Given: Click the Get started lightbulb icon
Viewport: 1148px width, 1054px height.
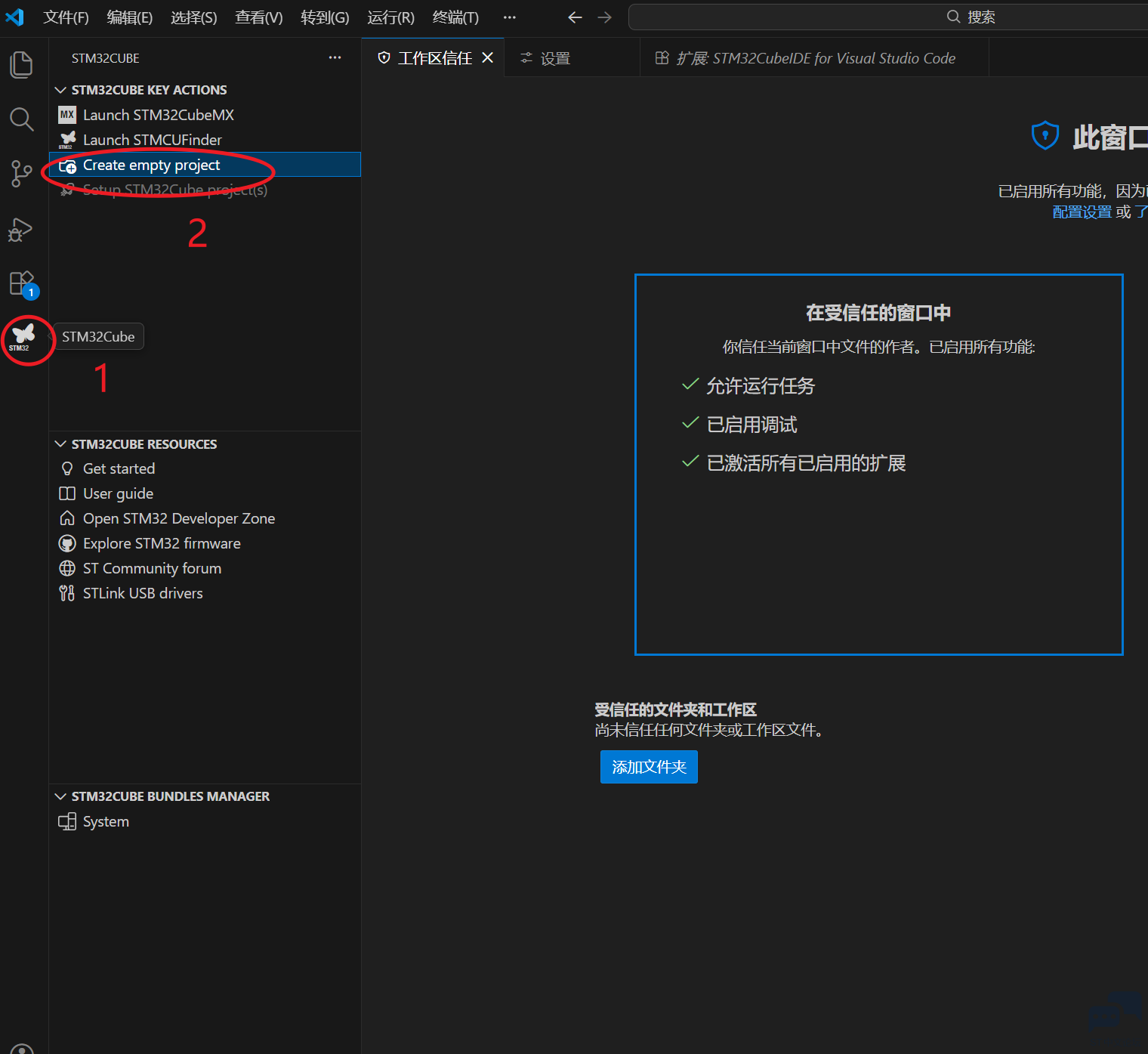Looking at the screenshot, I should pyautogui.click(x=67, y=468).
